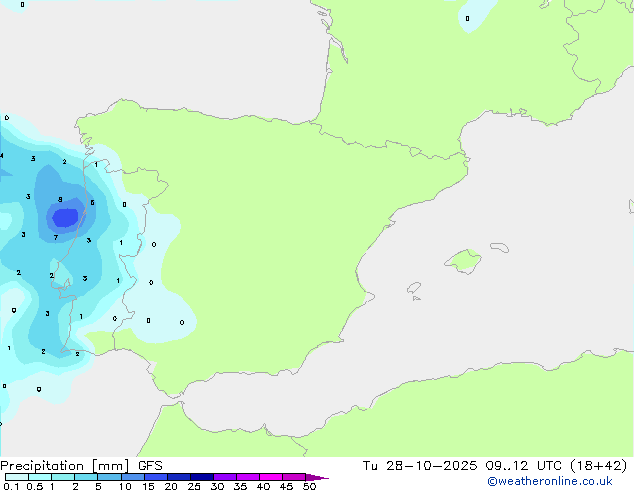634x490 pixels.
Task: Click the legend label '30'
Action: click(x=217, y=486)
